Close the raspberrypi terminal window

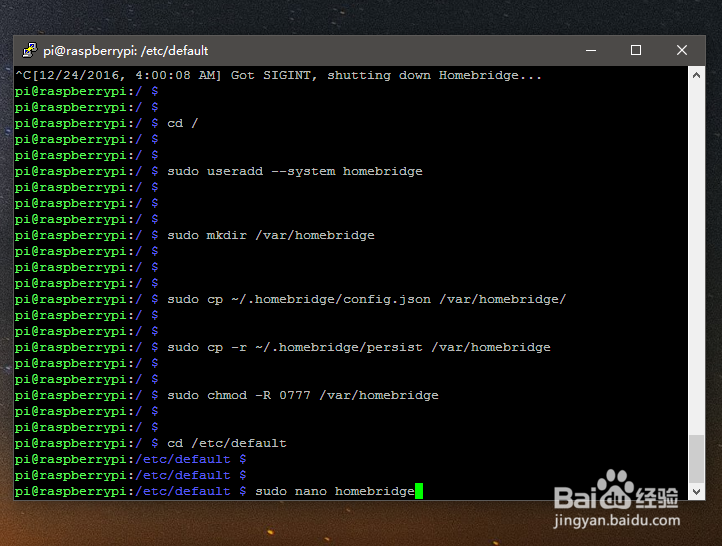[x=682, y=50]
